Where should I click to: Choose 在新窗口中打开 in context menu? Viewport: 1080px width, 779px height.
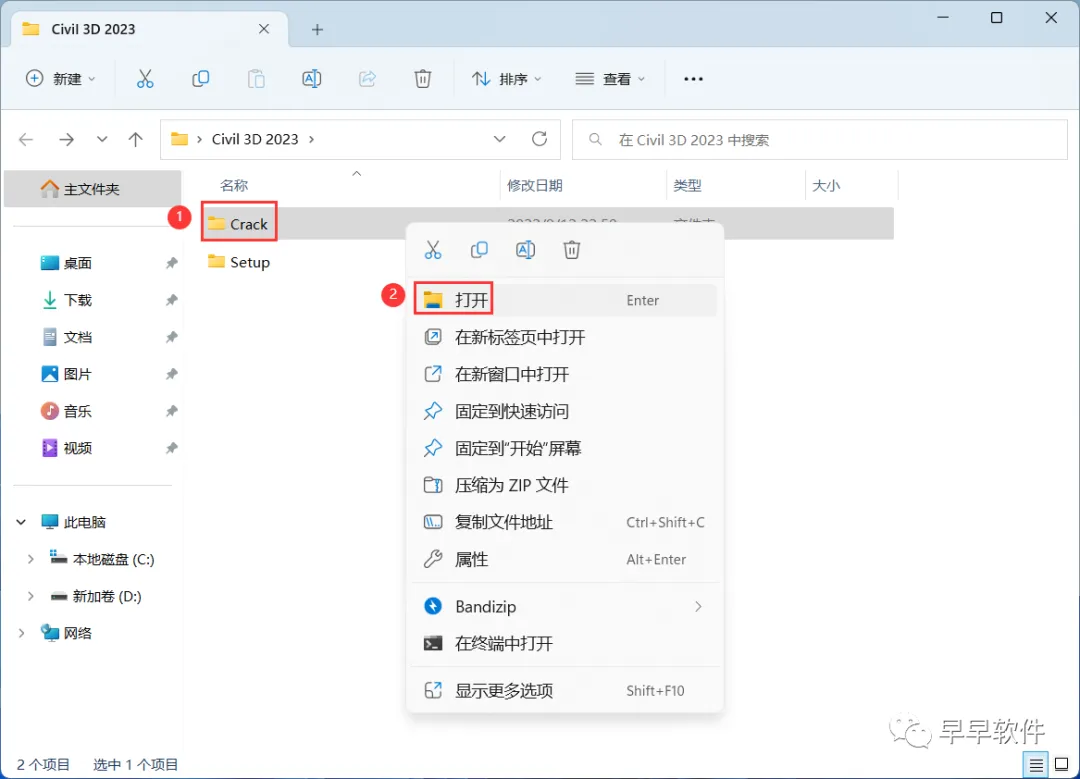[565, 374]
